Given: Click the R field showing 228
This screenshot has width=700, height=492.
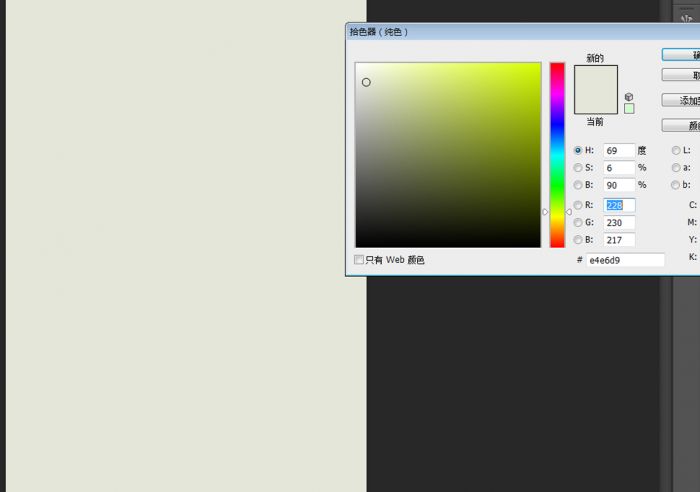Looking at the screenshot, I should pyautogui.click(x=619, y=205).
